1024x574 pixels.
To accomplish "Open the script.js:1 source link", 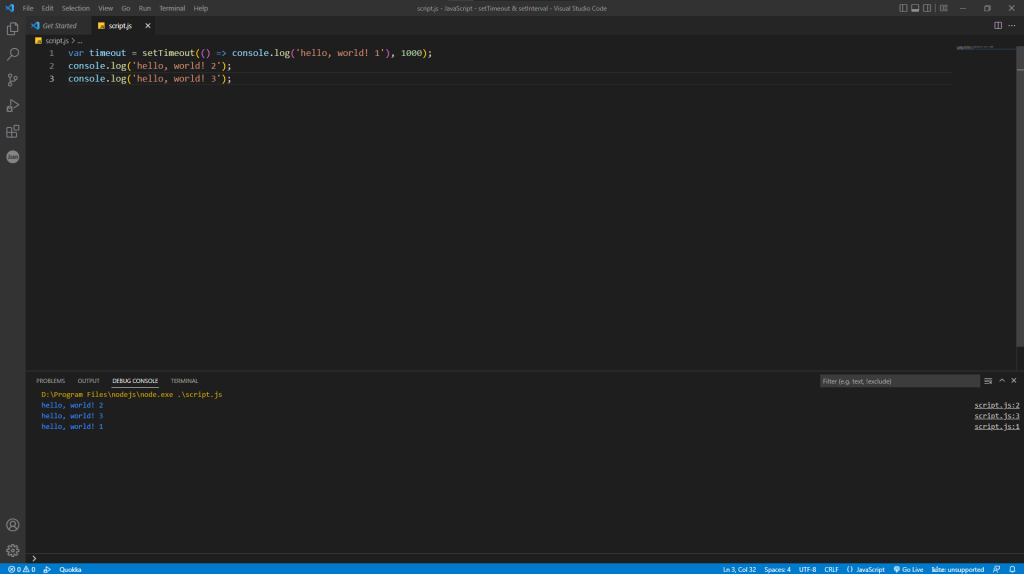I will click(997, 426).
